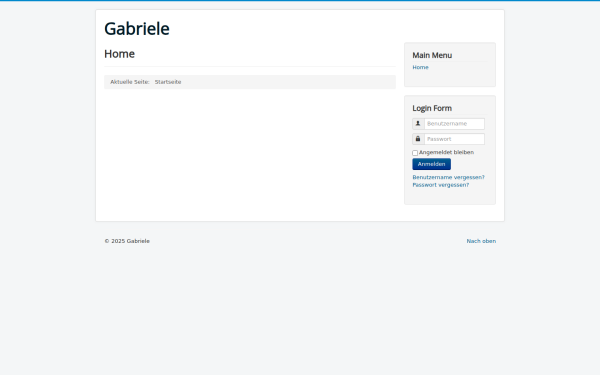Jump up via Nach oben link
Image resolution: width=600 pixels, height=375 pixels.
click(481, 241)
